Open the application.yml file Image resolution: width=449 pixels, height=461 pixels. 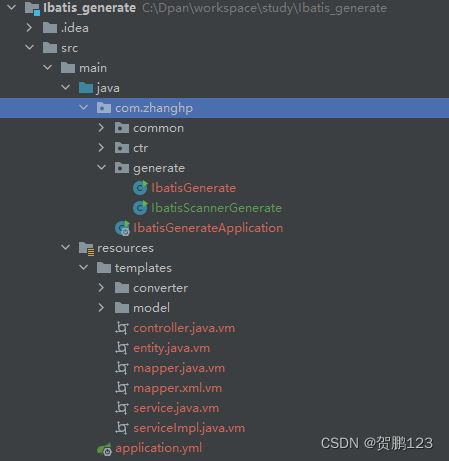pos(159,448)
